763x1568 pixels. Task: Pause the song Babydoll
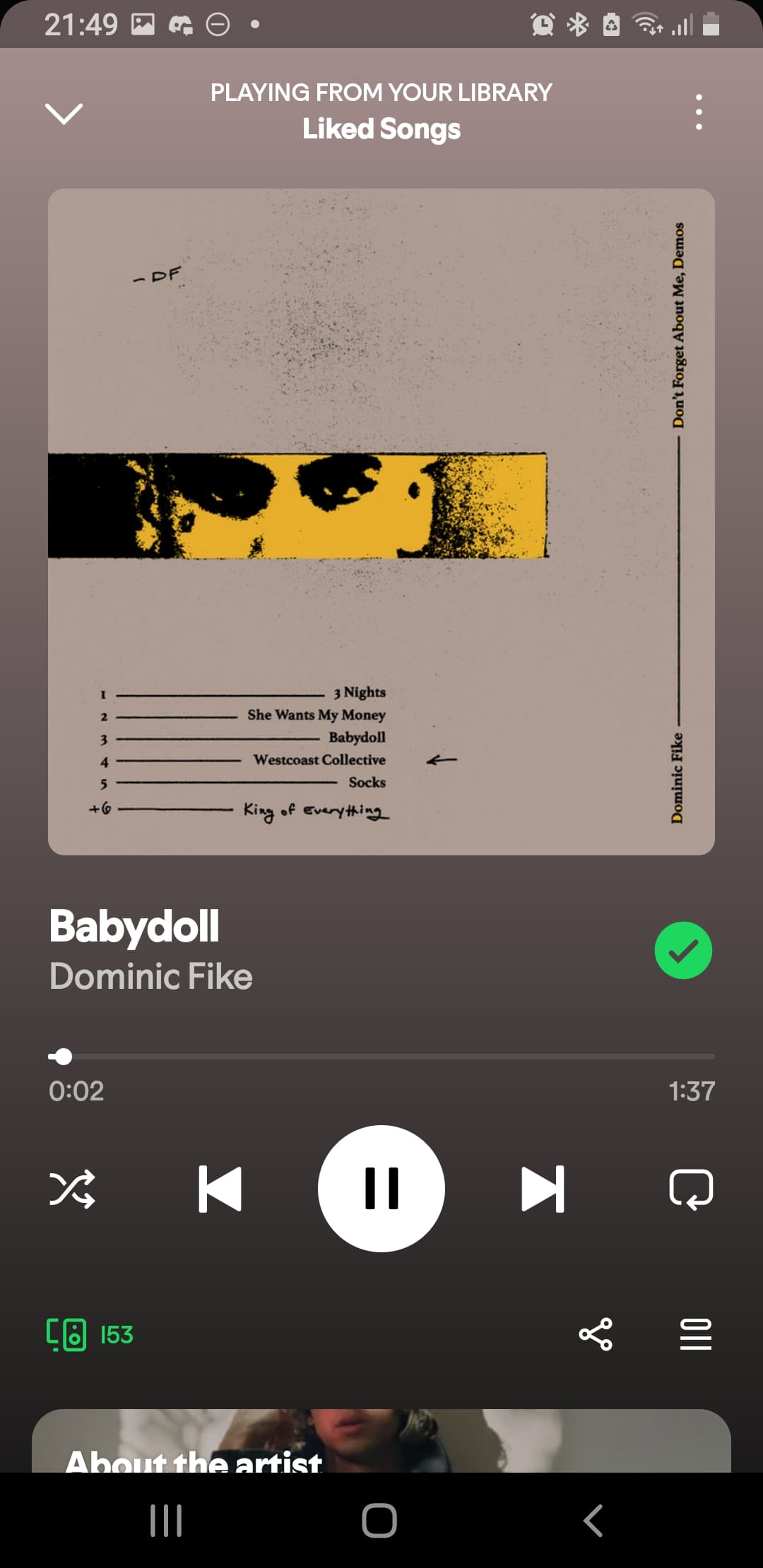tap(381, 1189)
